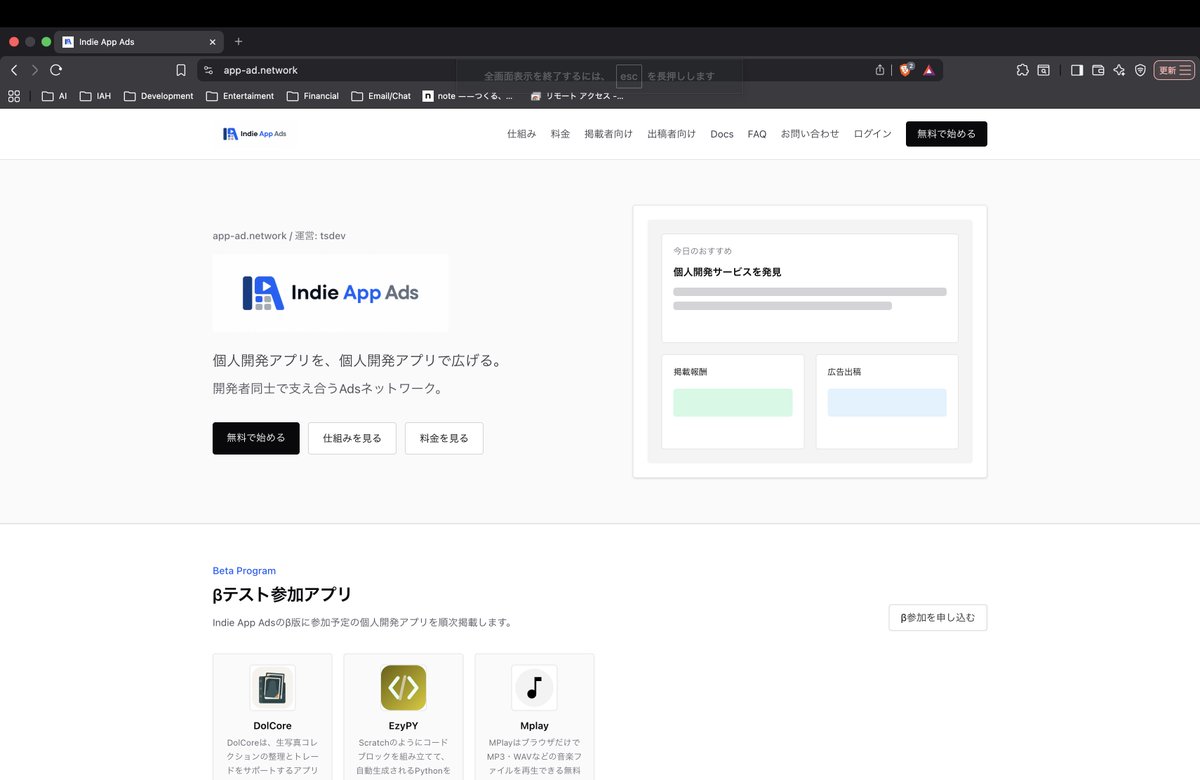Open the Entertaiment bookmarks folder
Screen dimensions: 1200x780
[240, 96]
